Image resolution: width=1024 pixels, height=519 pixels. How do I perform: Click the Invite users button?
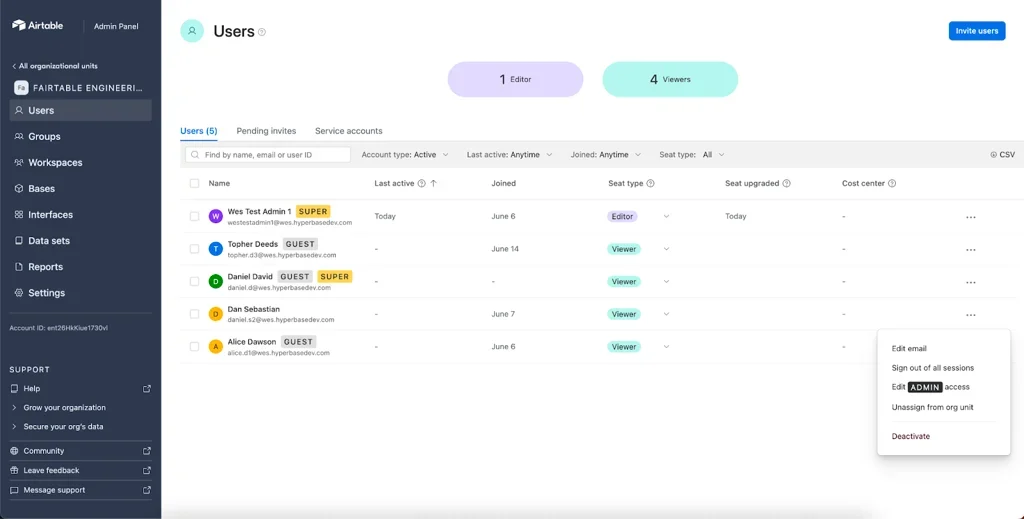pos(976,31)
